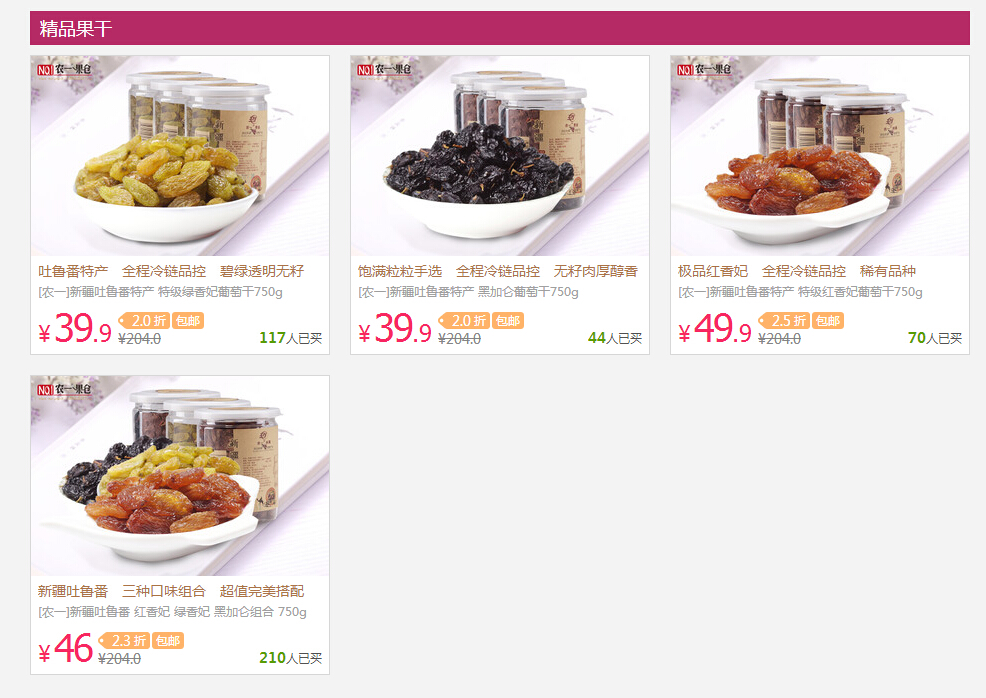Click the 117人已买 purchase count
This screenshot has width=986, height=698.
pos(291,338)
